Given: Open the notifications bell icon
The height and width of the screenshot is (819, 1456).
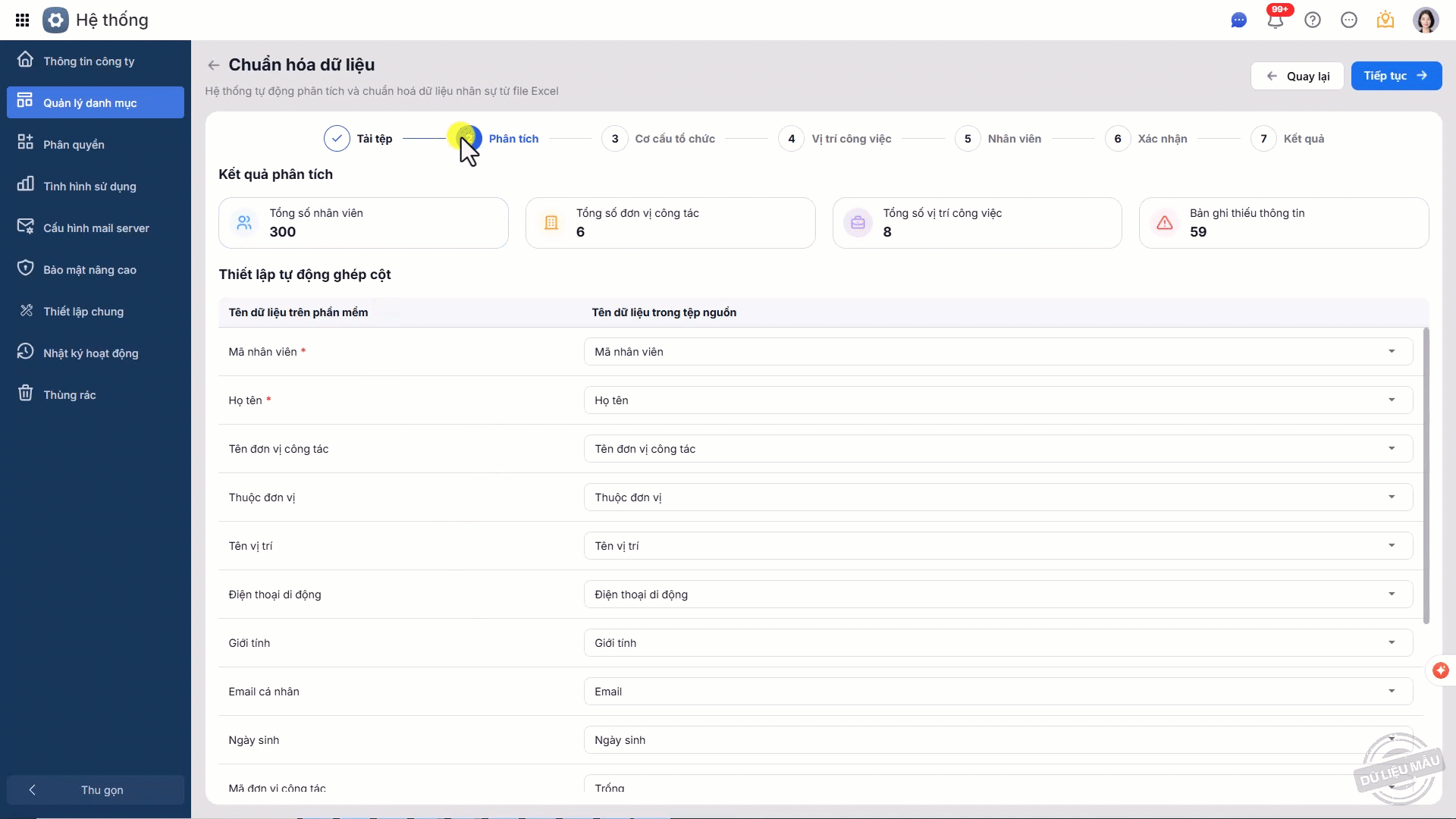Looking at the screenshot, I should [1276, 20].
